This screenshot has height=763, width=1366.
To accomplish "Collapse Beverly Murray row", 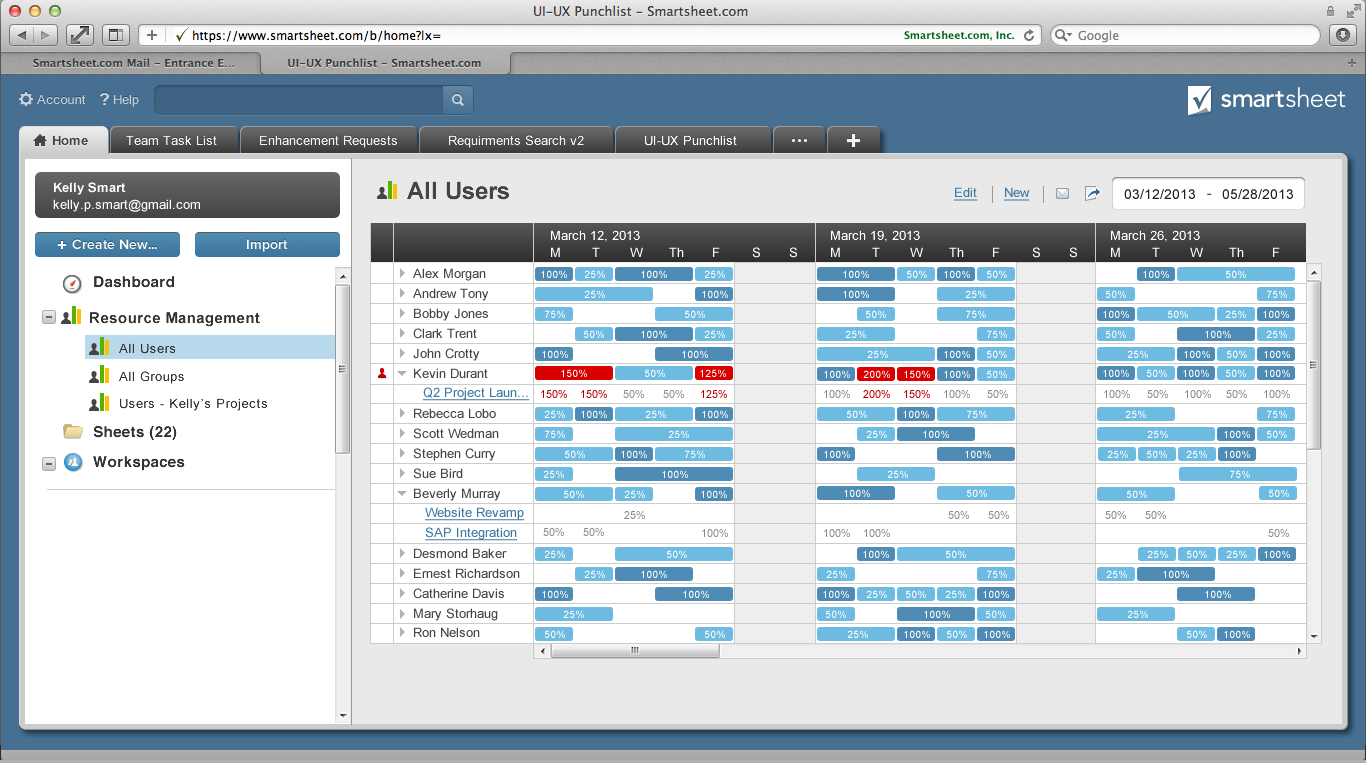I will [402, 493].
